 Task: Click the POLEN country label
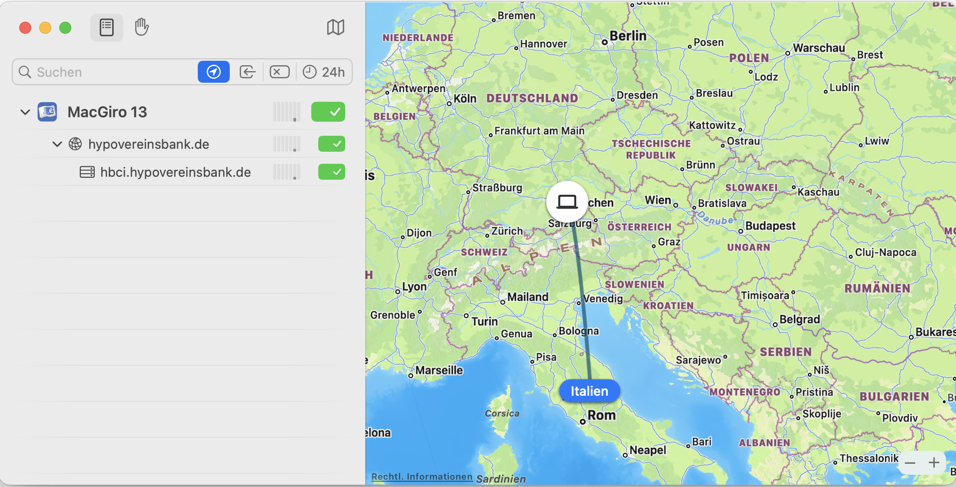[749, 59]
